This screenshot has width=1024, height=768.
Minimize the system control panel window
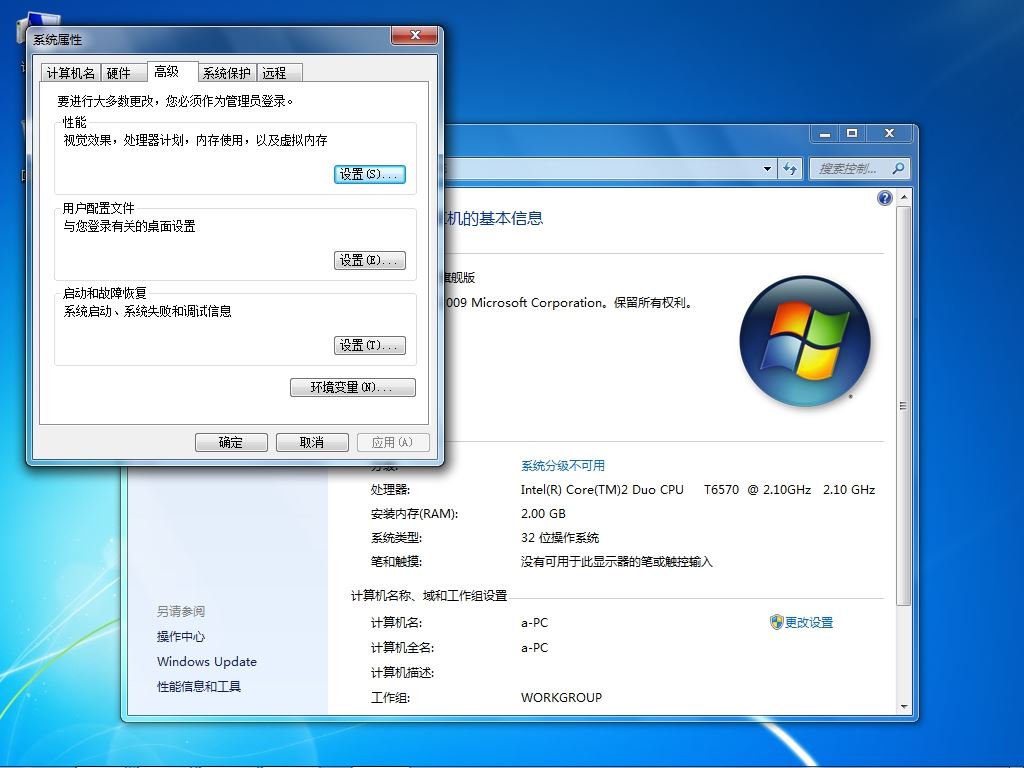click(x=825, y=133)
